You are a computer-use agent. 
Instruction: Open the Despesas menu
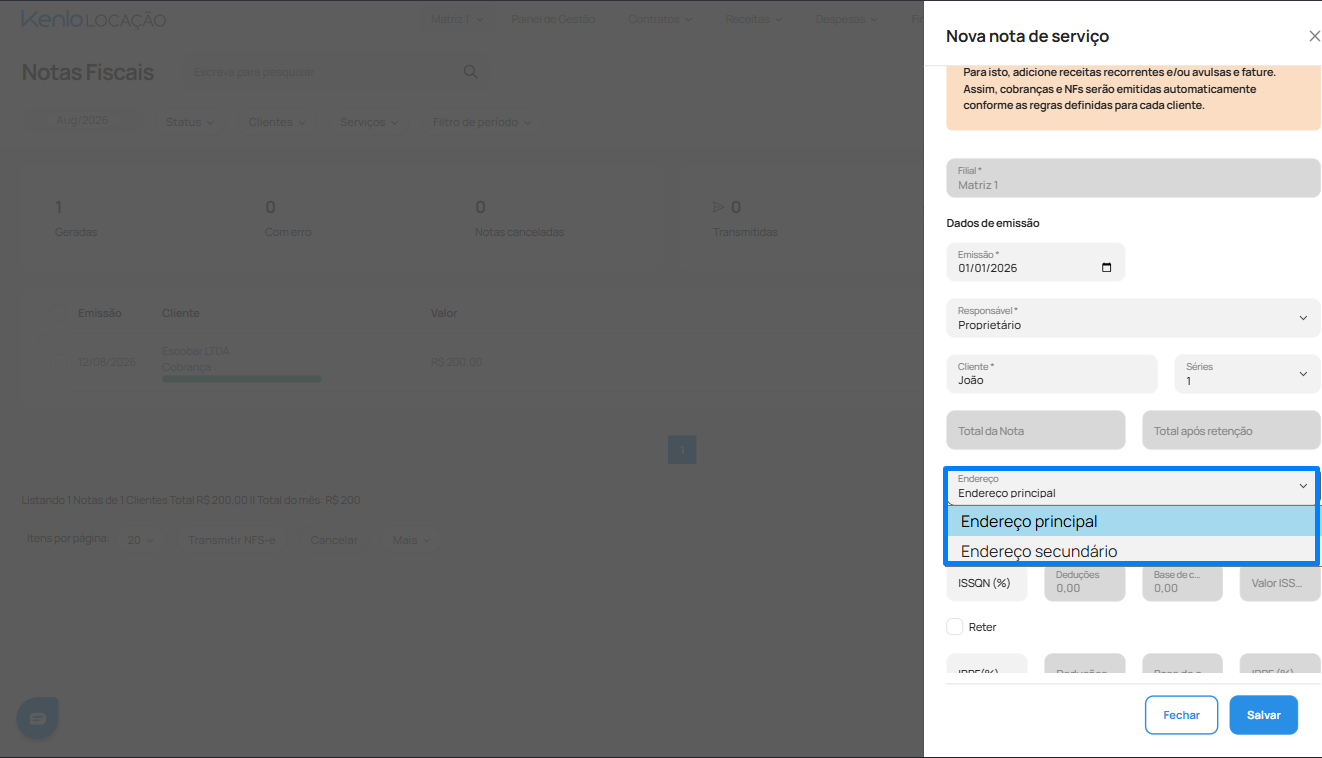847,19
